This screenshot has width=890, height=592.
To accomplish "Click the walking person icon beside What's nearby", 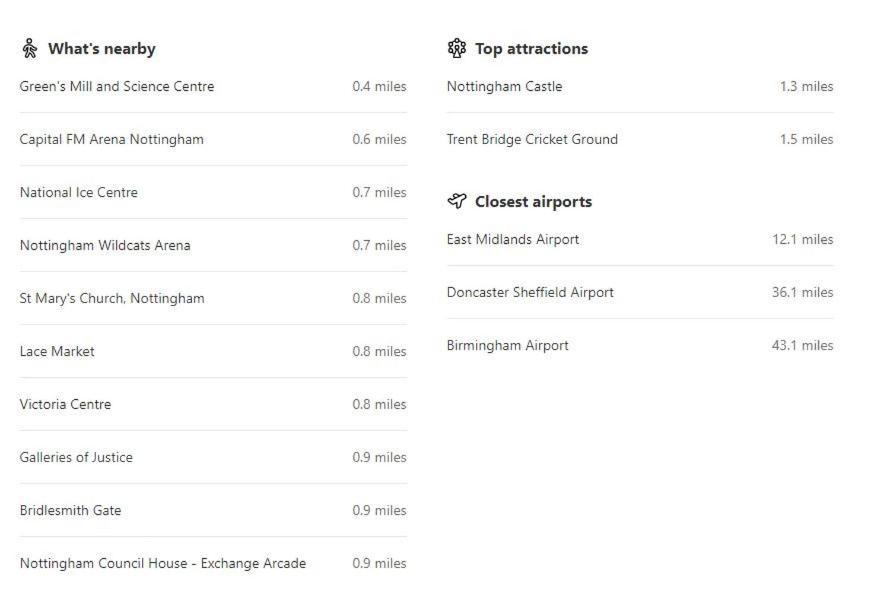I will (x=30, y=48).
